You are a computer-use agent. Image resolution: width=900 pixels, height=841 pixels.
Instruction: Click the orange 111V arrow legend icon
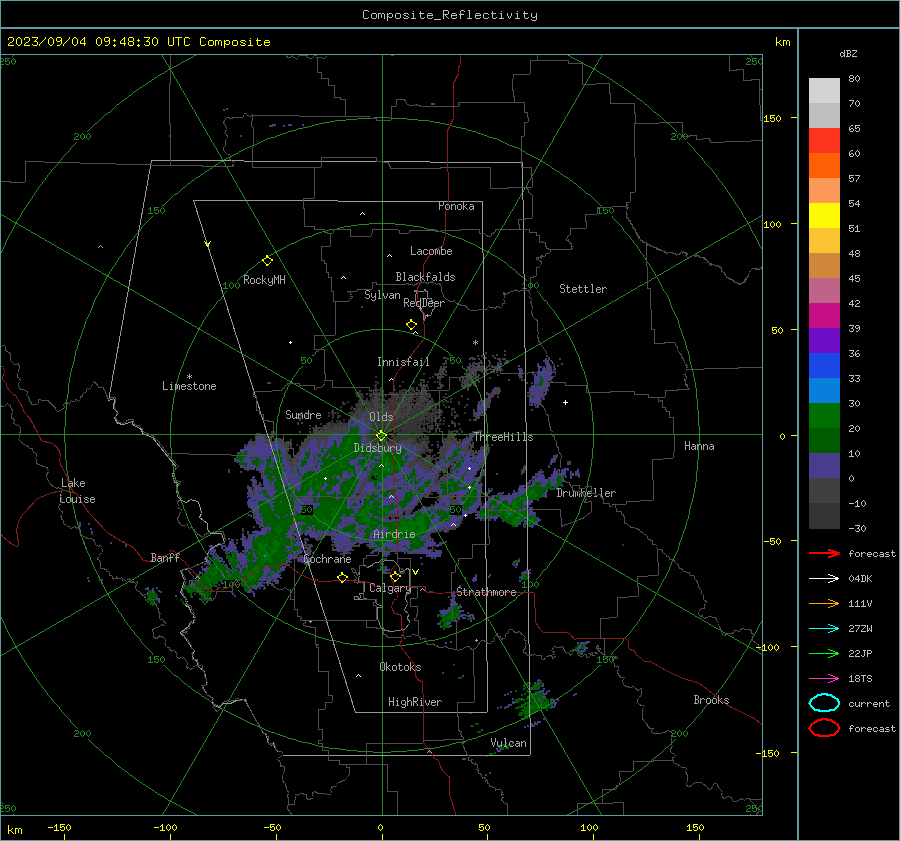[824, 603]
